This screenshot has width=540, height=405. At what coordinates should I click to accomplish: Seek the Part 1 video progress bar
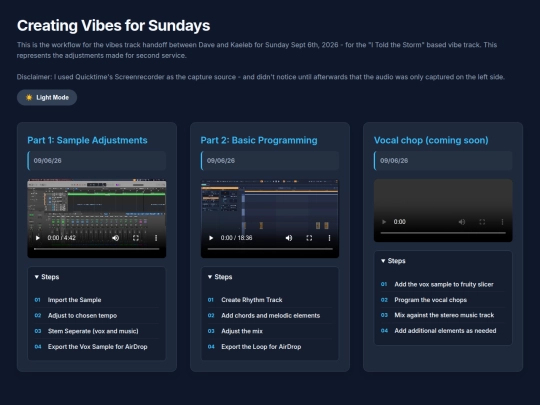click(x=97, y=249)
